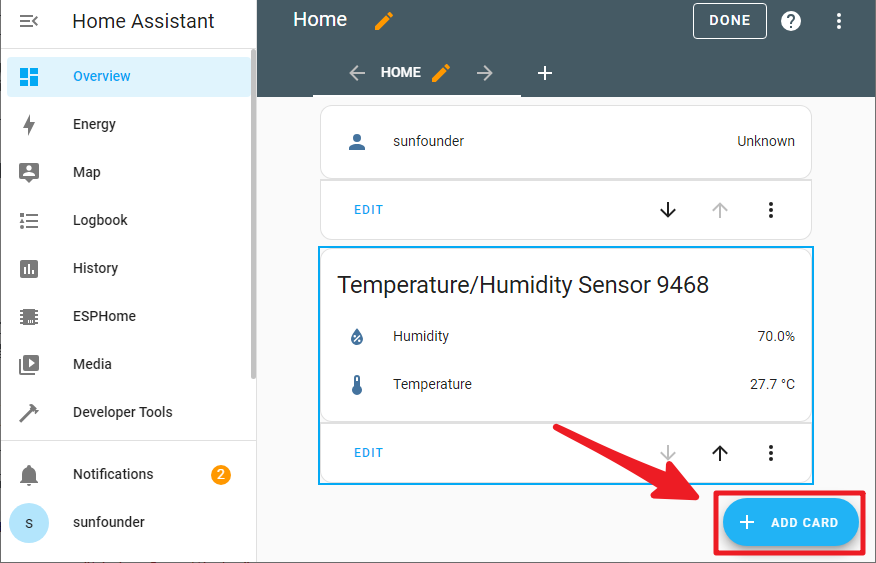Click the sunfounder avatar circle
The image size is (876, 563).
point(28,523)
